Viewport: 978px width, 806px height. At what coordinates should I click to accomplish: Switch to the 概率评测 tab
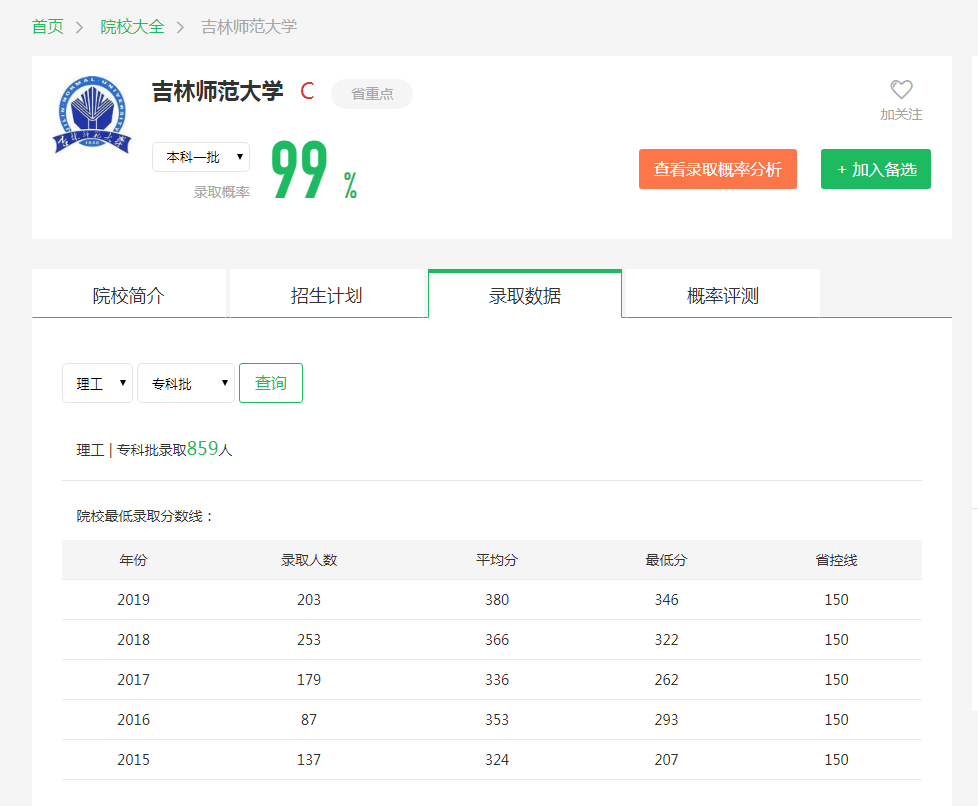[x=722, y=295]
